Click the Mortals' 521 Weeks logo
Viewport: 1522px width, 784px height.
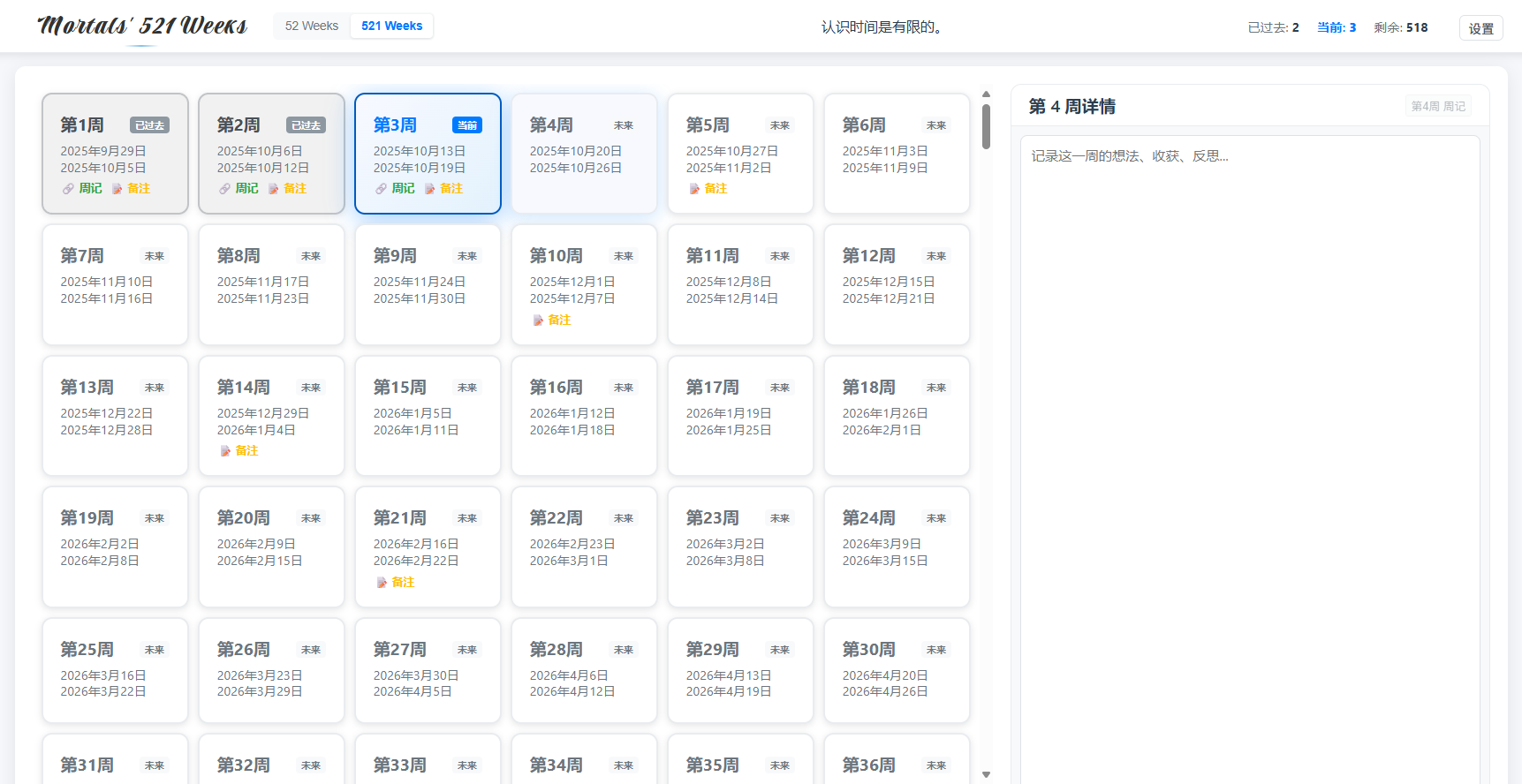(142, 26)
